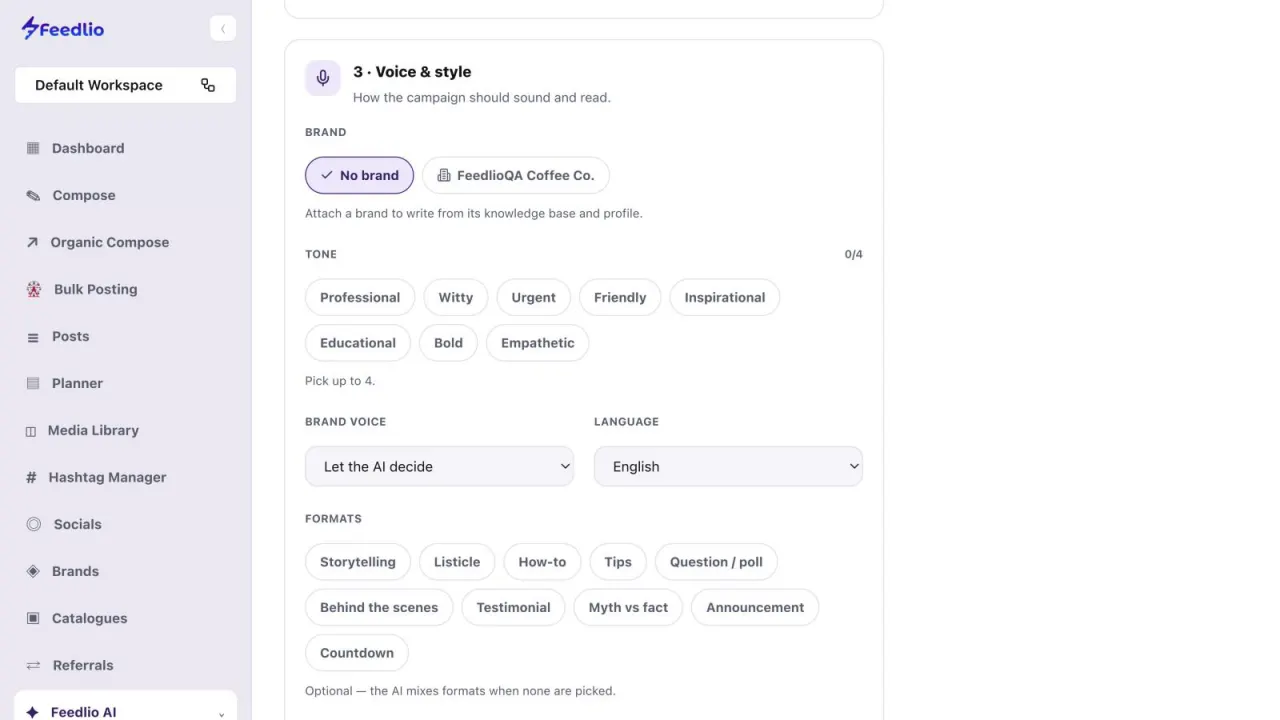Screen dimensions: 1280x720
Task: Expand the Feedlio AI menu chevron
Action: pyautogui.click(x=221, y=714)
